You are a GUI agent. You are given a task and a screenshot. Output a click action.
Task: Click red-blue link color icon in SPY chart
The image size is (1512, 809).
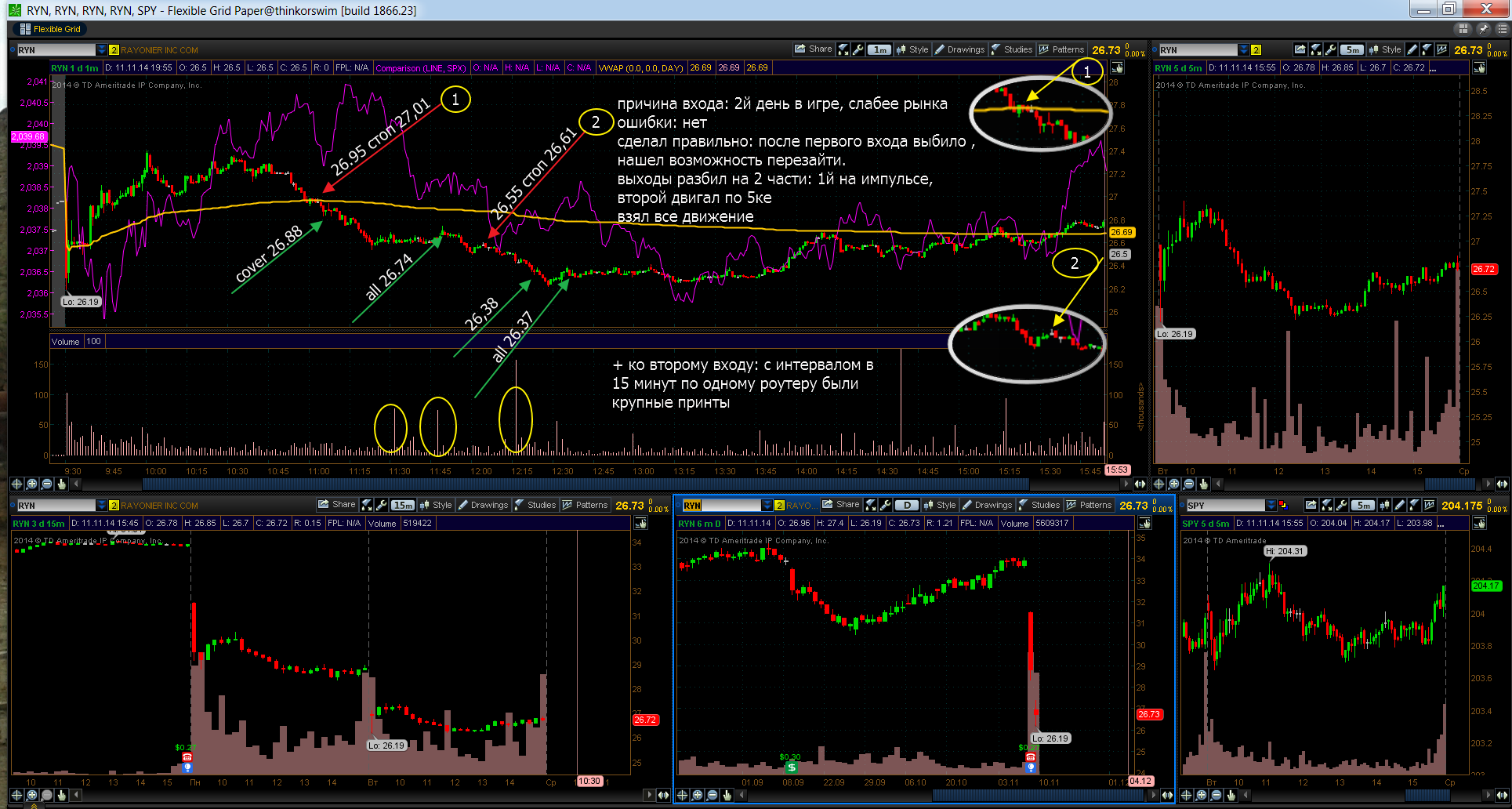[1283, 506]
